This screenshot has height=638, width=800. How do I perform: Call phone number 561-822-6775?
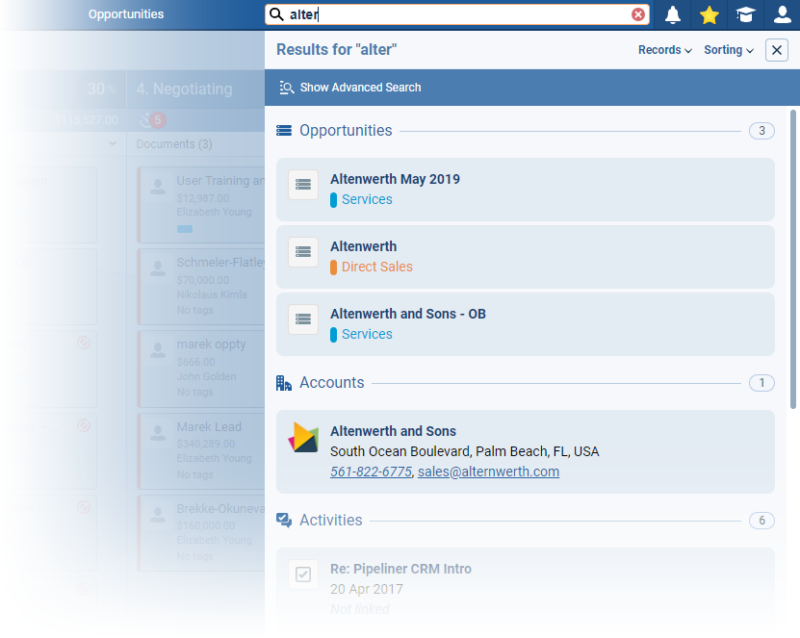(370, 472)
